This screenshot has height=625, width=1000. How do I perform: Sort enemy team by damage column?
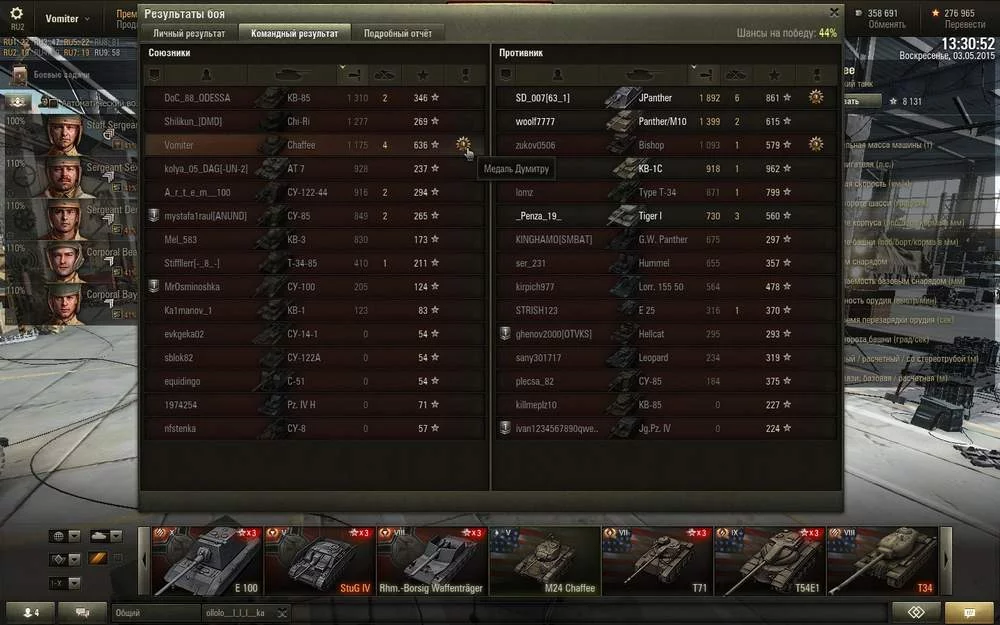coord(704,75)
